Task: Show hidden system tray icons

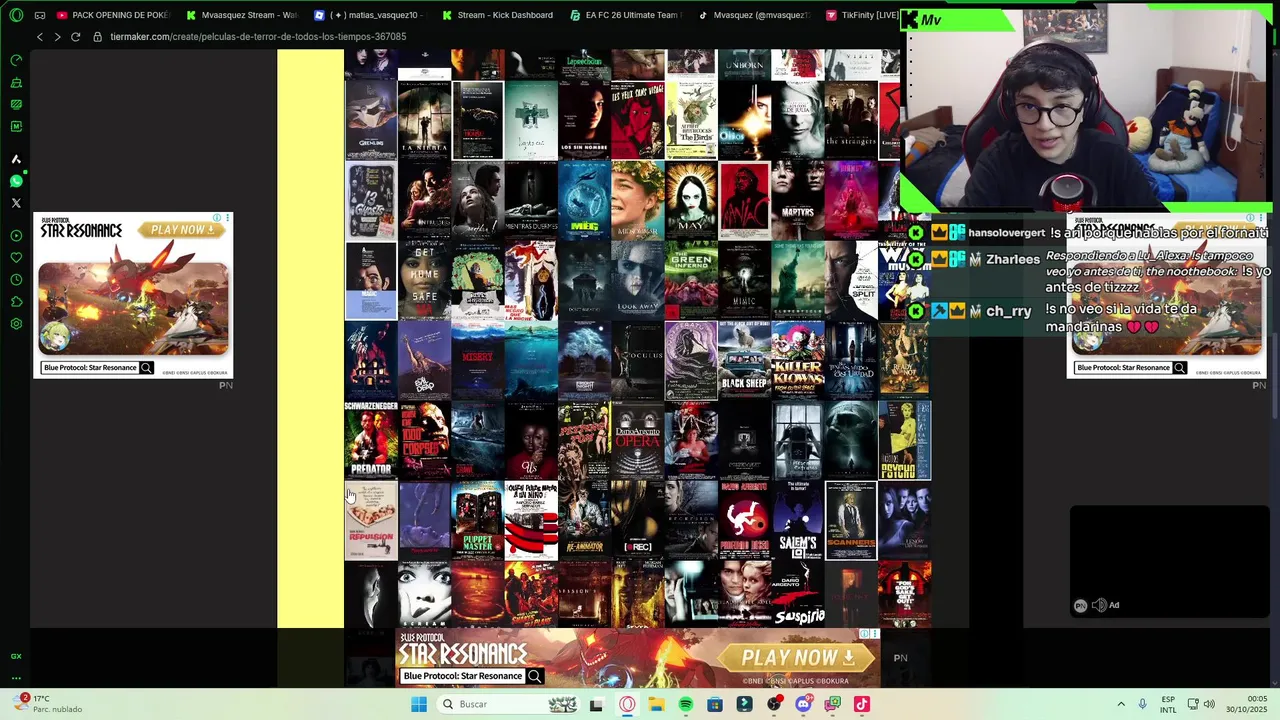Action: point(1121,704)
